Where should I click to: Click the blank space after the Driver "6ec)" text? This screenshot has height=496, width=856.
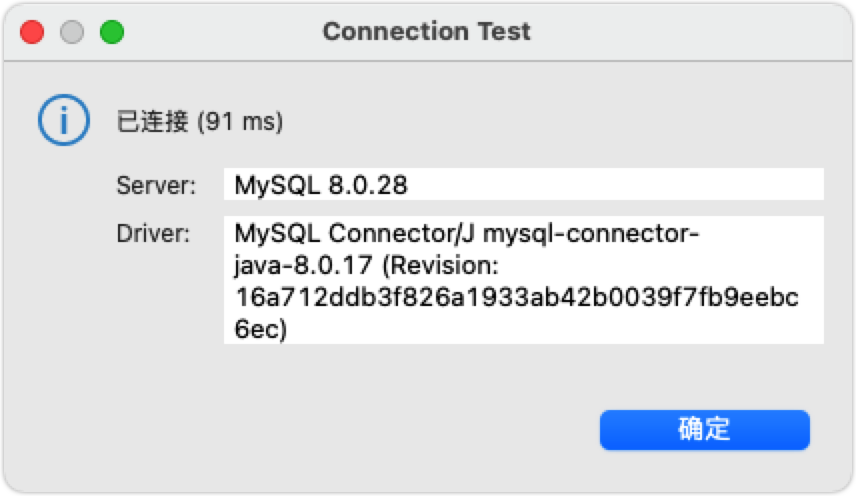pyautogui.click(x=550, y=330)
